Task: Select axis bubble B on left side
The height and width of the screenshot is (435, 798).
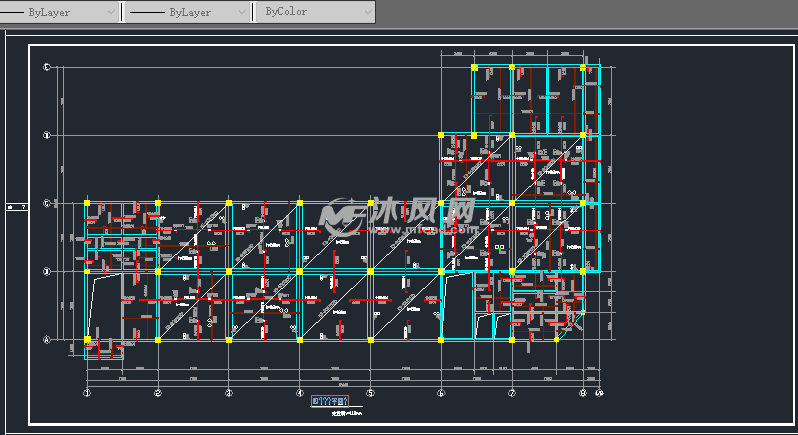Action: tap(46, 271)
